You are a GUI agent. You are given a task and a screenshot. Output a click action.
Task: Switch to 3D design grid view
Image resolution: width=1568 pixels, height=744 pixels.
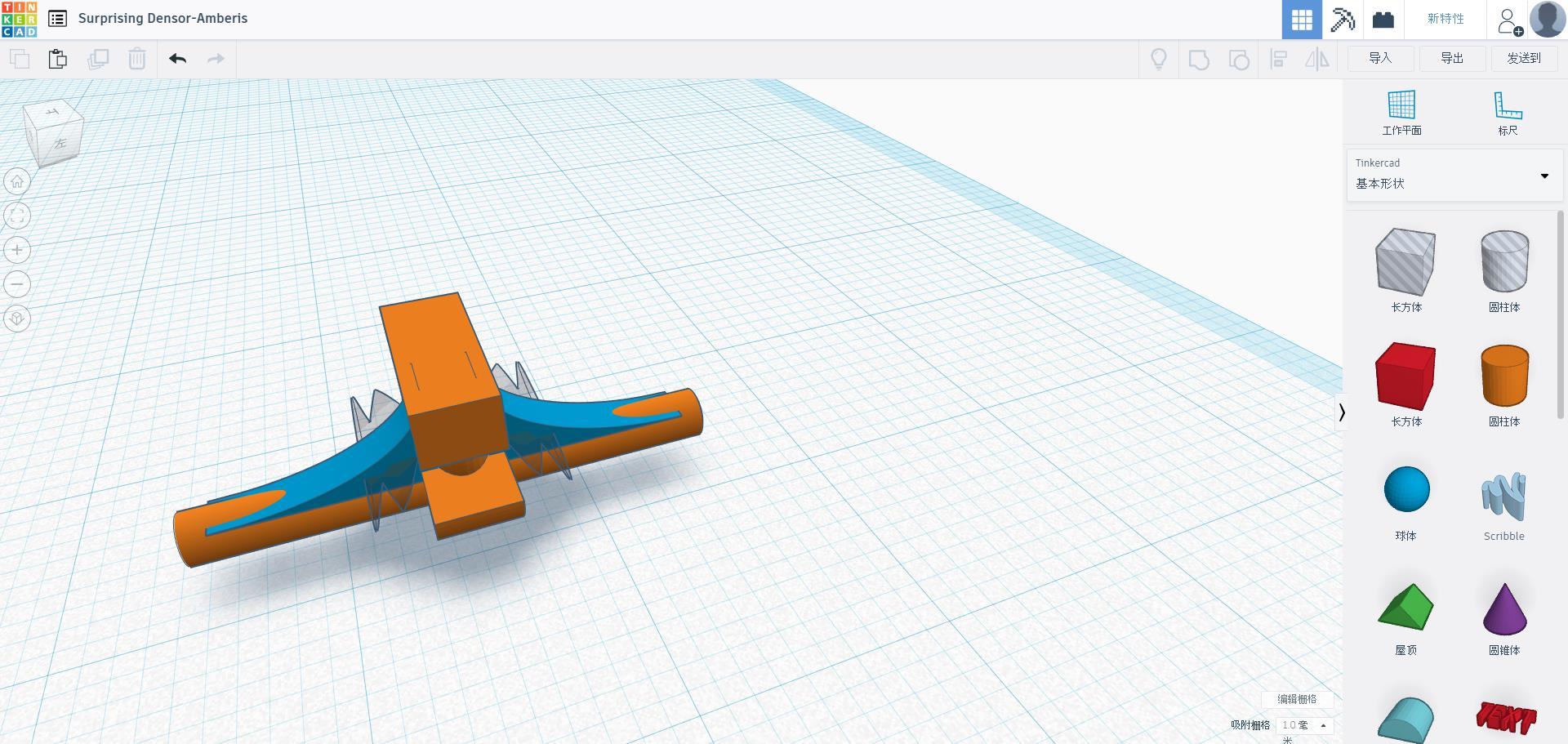coord(1302,19)
